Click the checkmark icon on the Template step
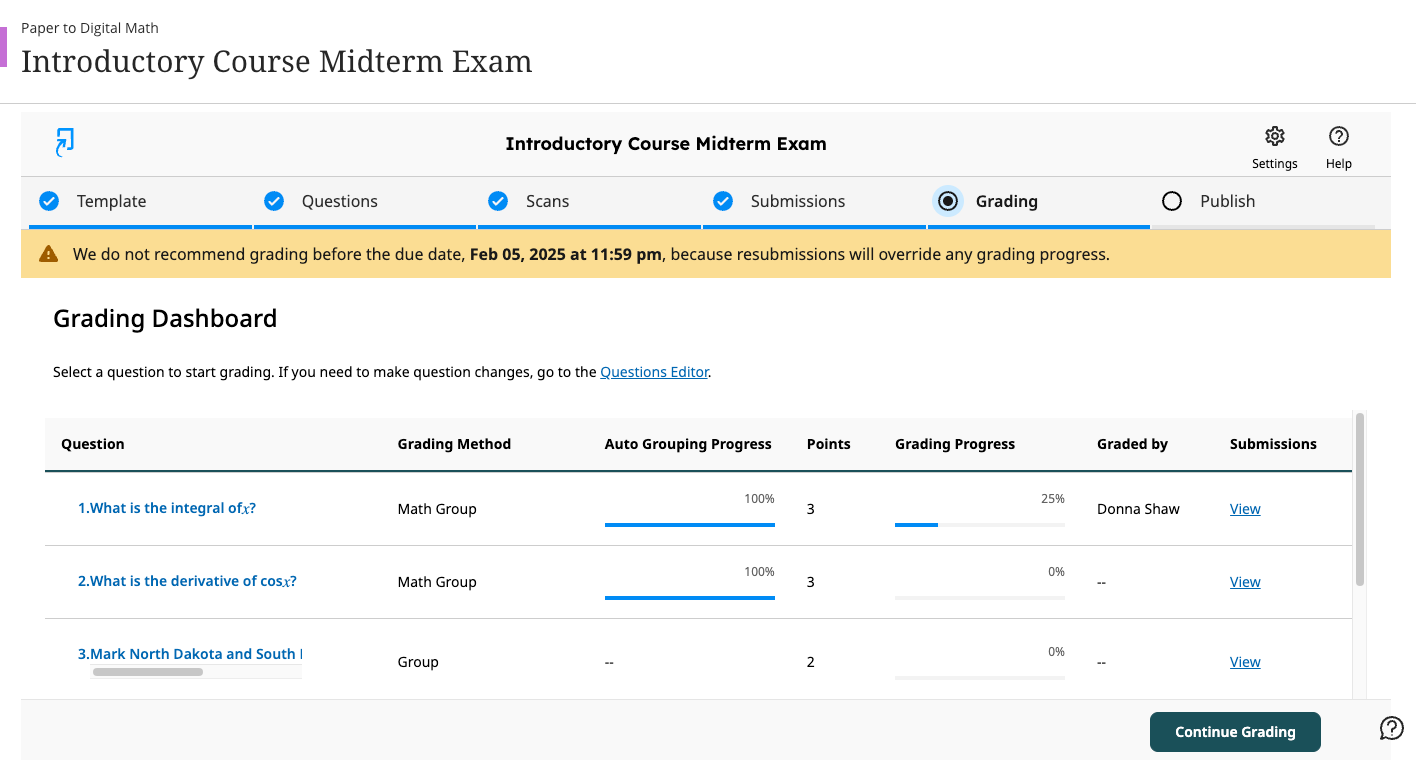 pos(48,201)
